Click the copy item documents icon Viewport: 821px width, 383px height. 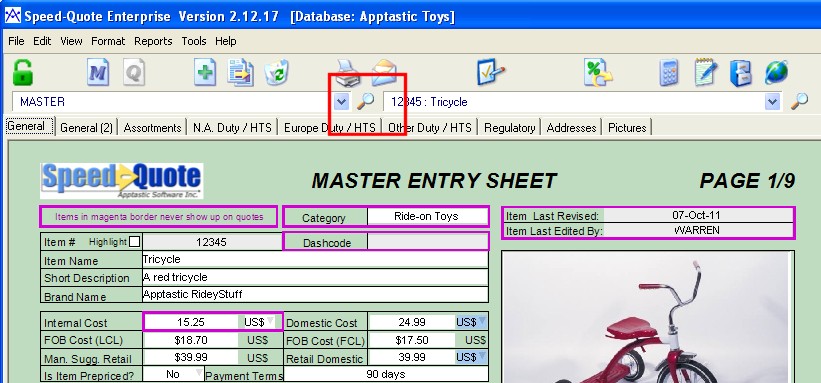click(240, 72)
